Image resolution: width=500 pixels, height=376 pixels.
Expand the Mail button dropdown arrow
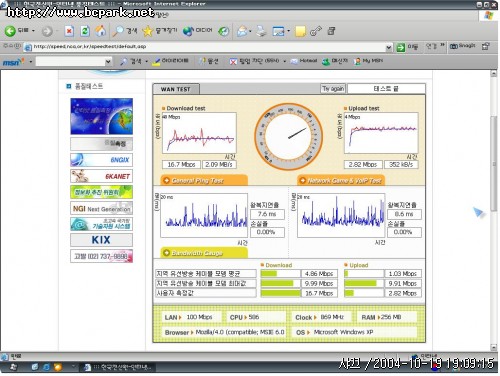(250, 31)
